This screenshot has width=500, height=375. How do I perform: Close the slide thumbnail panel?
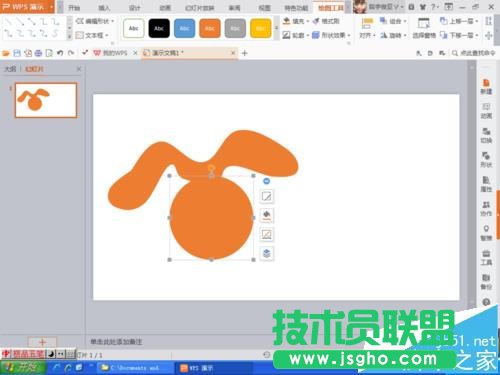pos(79,69)
